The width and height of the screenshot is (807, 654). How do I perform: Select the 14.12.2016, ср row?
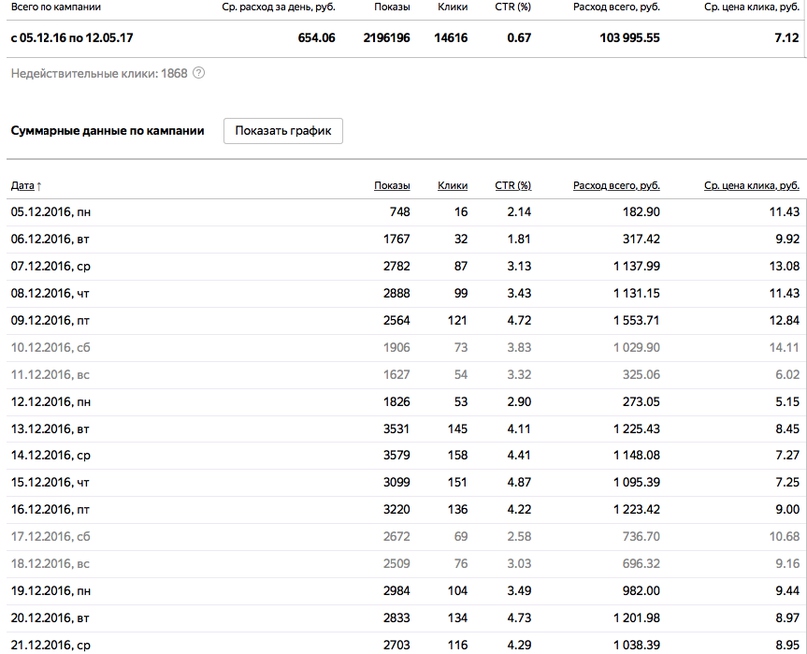pos(405,455)
